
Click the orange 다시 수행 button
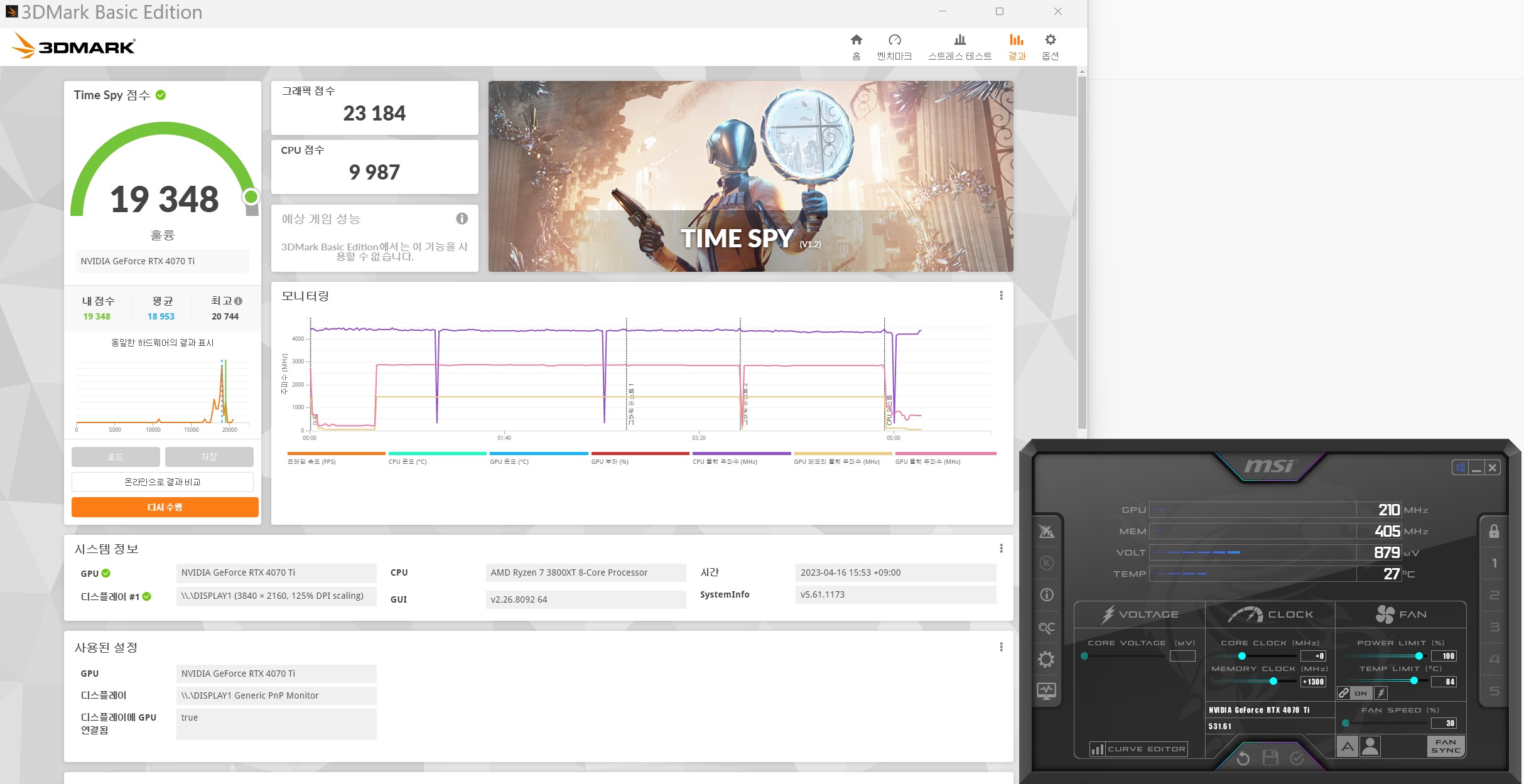pyautogui.click(x=165, y=507)
